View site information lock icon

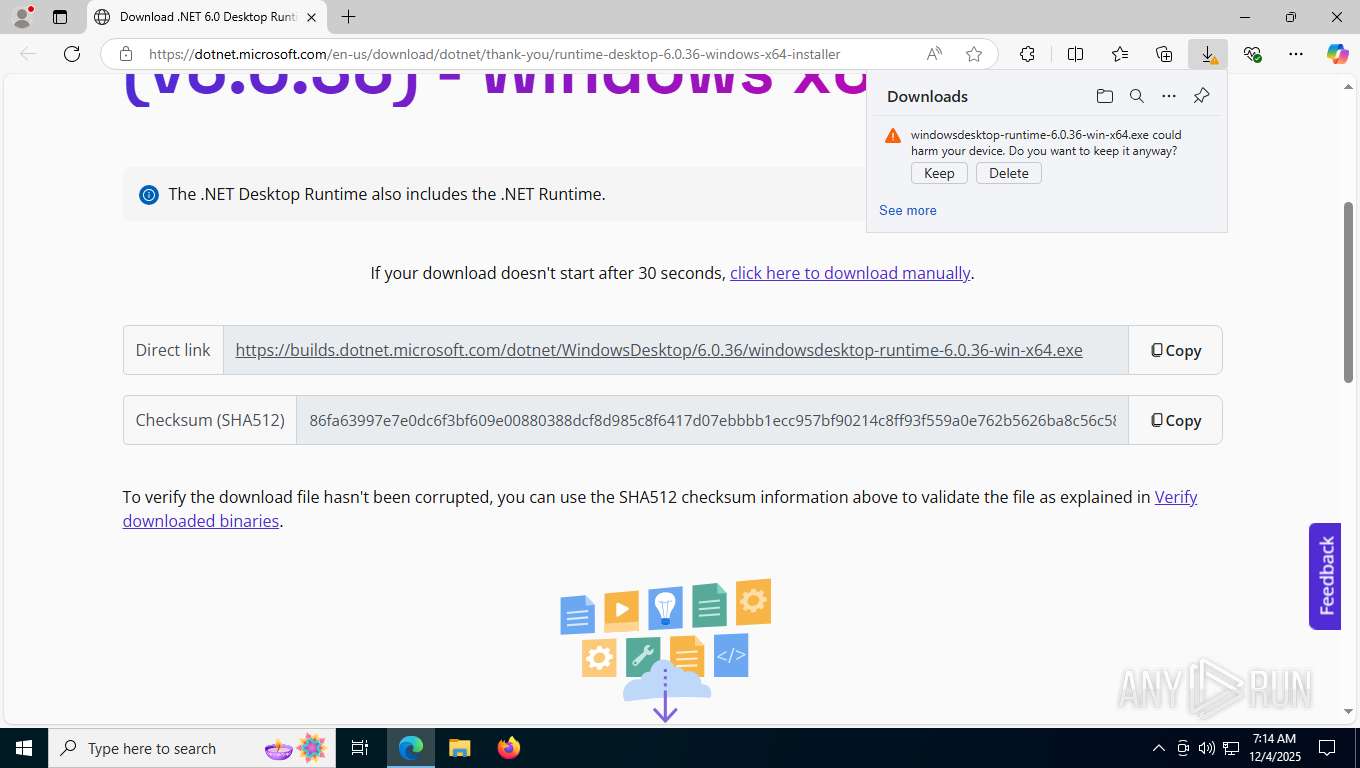point(126,54)
